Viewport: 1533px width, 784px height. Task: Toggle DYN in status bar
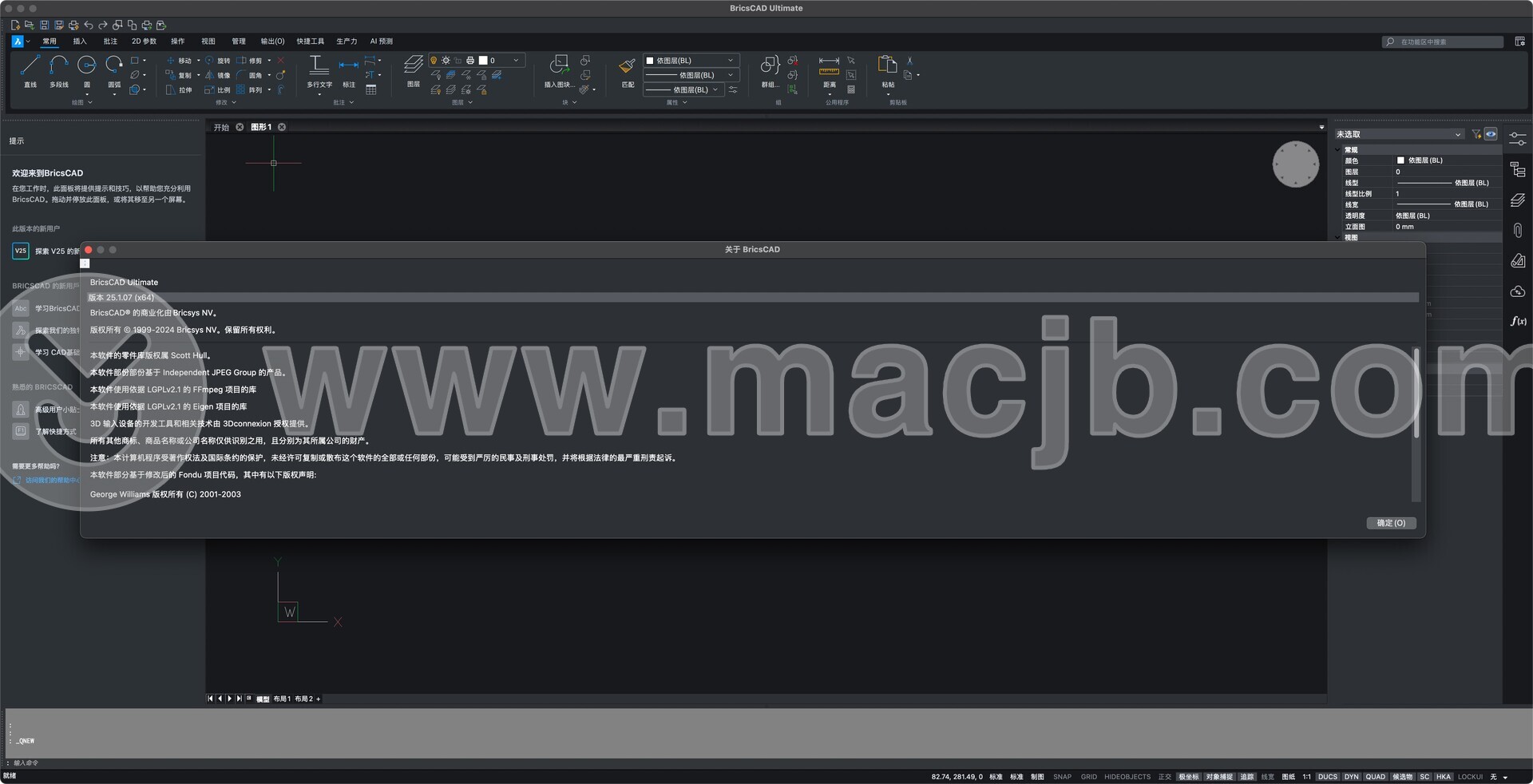coord(1351,777)
